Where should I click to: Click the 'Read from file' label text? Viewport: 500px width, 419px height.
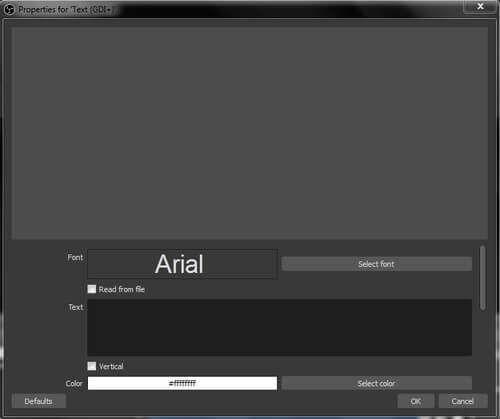tap(122, 289)
